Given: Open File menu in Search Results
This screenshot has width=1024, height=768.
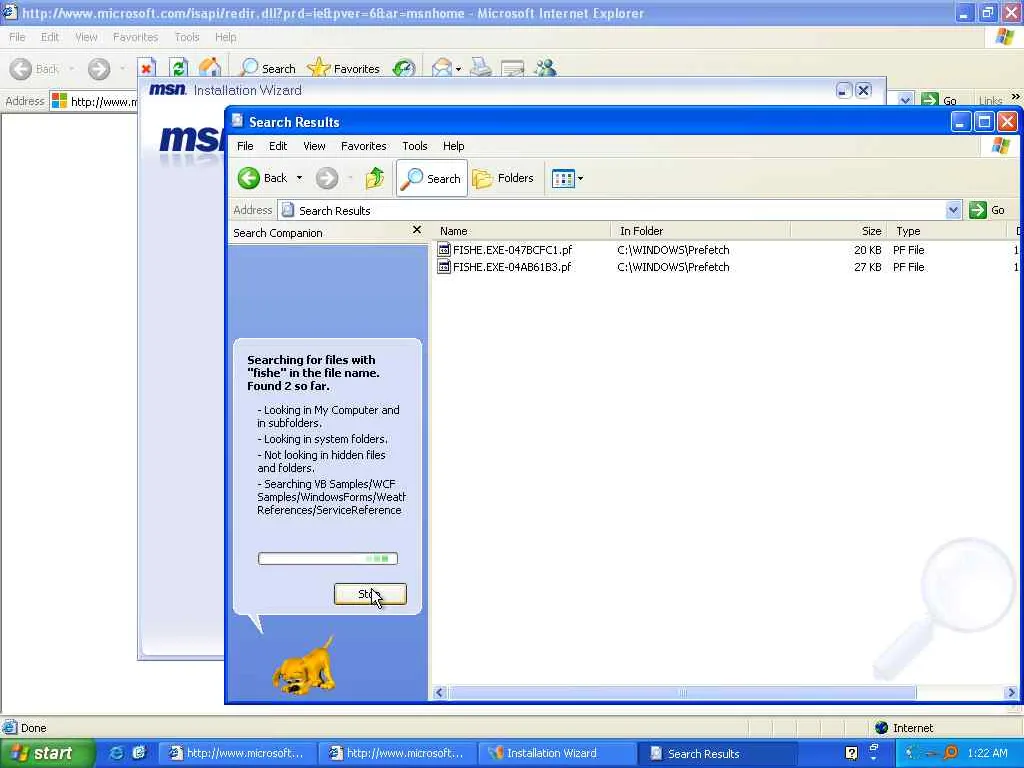Looking at the screenshot, I should click(x=245, y=146).
